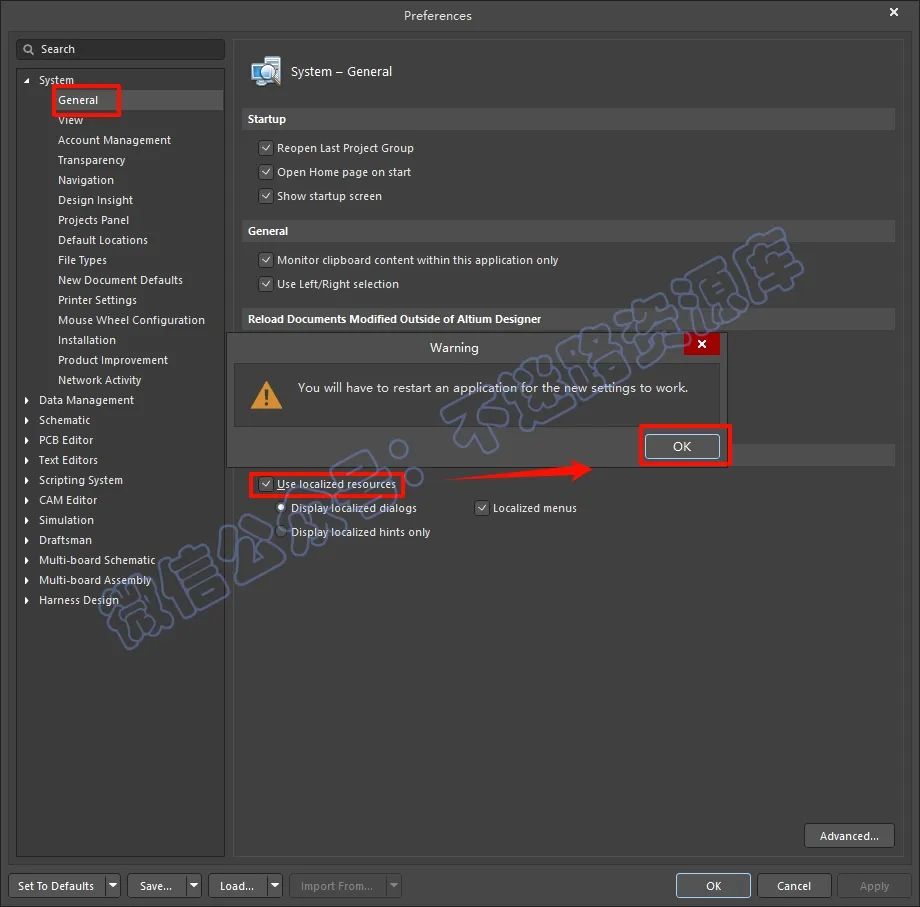Viewport: 920px width, 907px height.
Task: Expand the Multi-board Assembly node
Action: (26, 580)
